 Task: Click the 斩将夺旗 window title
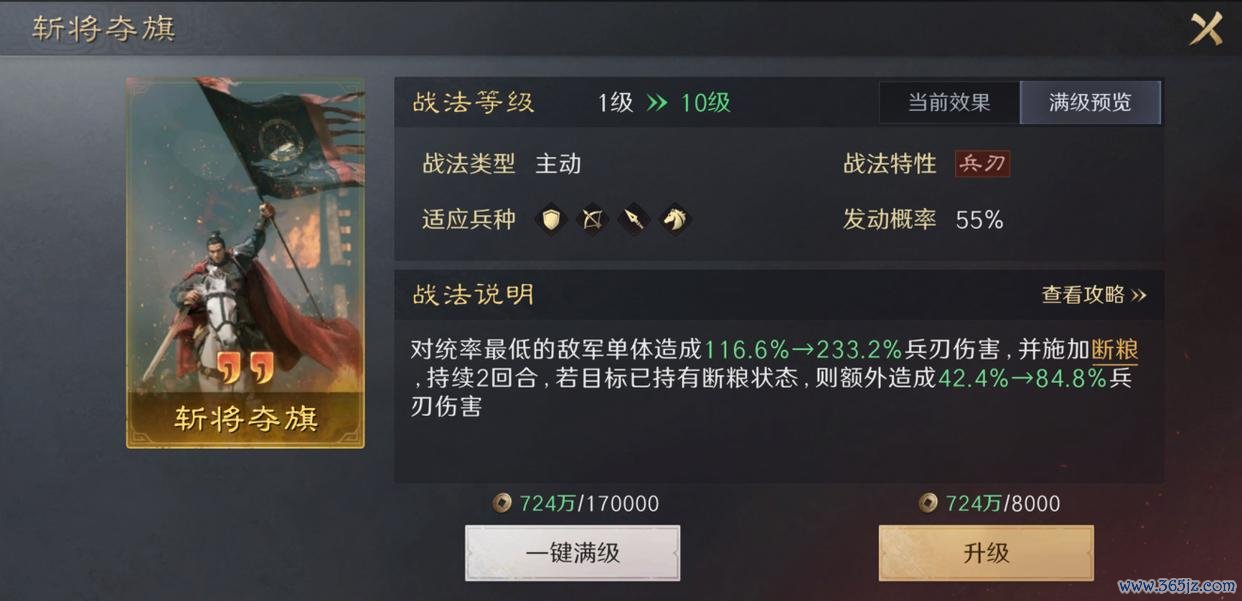click(103, 28)
